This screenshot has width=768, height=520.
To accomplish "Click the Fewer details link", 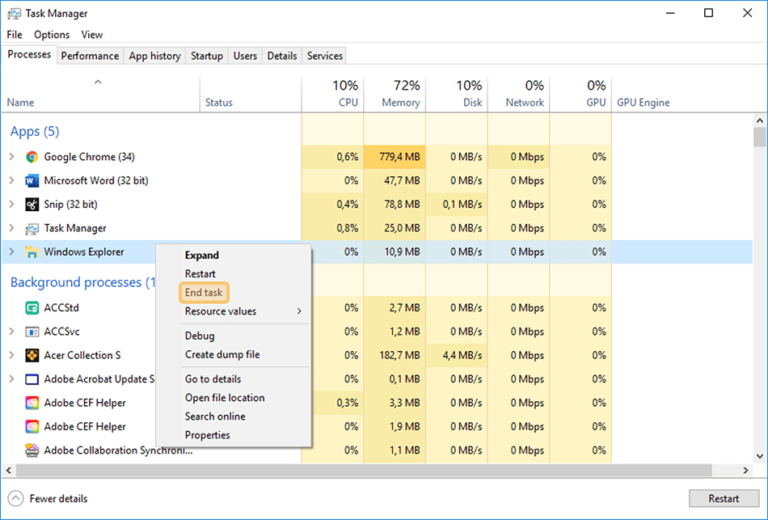I will coord(58,498).
